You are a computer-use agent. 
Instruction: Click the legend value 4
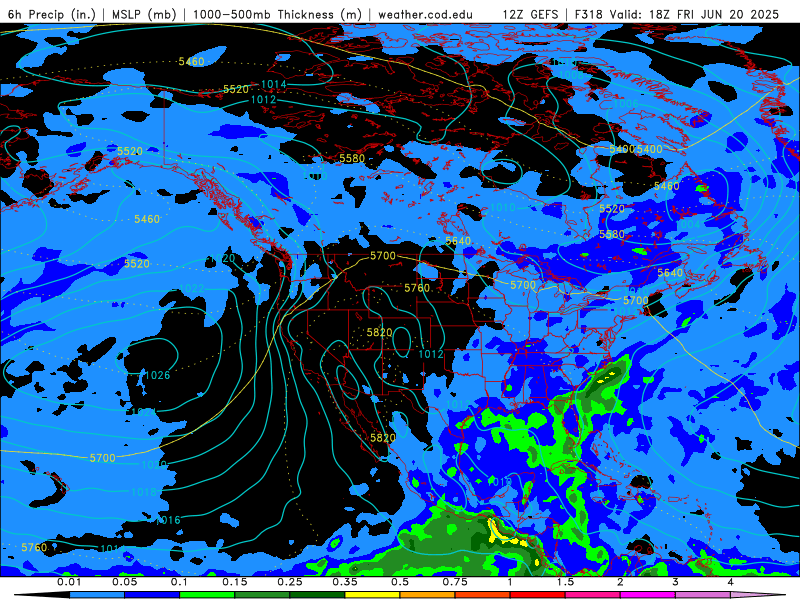(x=731, y=582)
